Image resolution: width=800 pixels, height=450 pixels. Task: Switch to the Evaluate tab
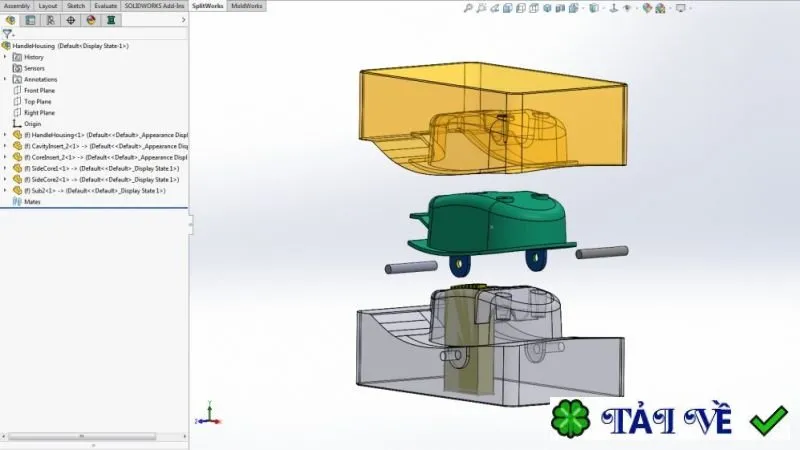106,6
